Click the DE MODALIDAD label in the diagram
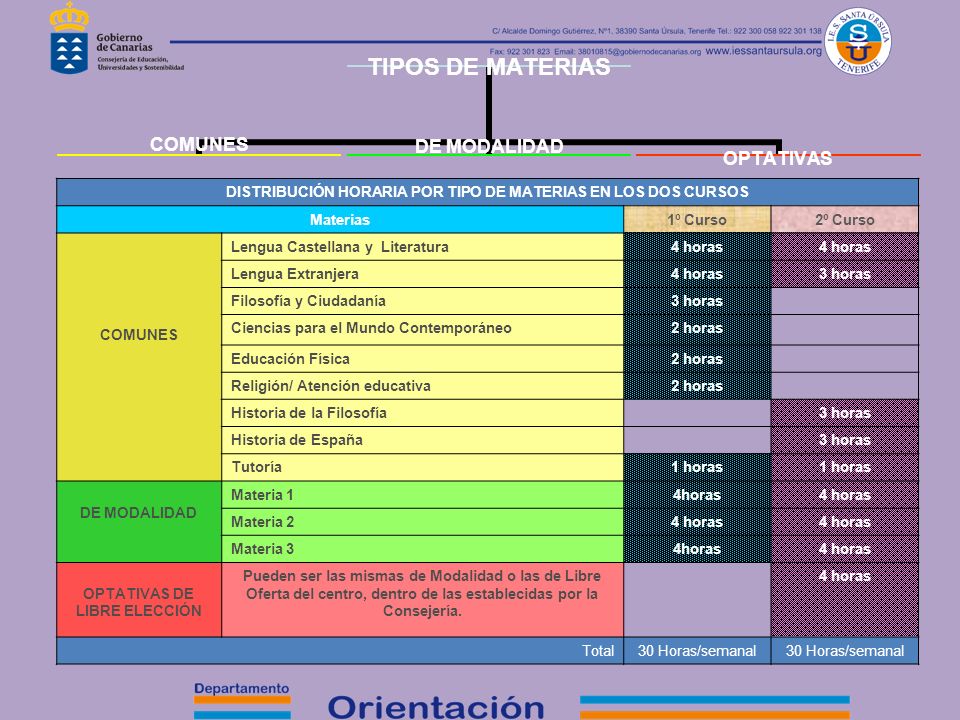Viewport: 960px width, 720px height. coord(489,146)
